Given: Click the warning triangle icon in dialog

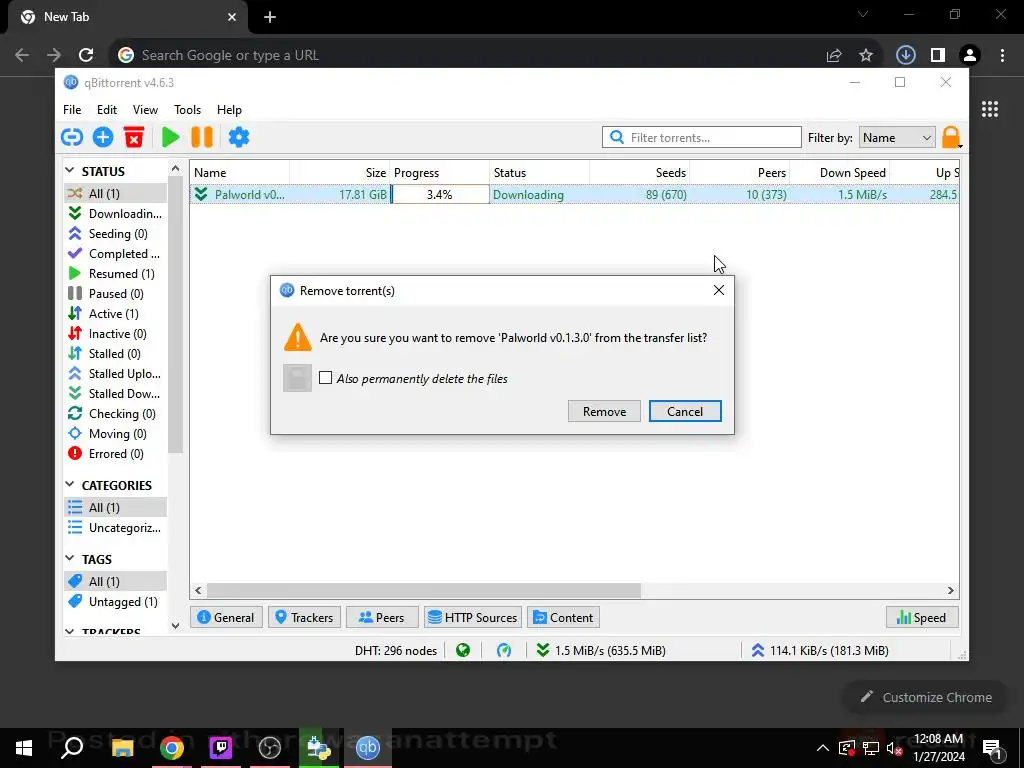Looking at the screenshot, I should [x=298, y=337].
